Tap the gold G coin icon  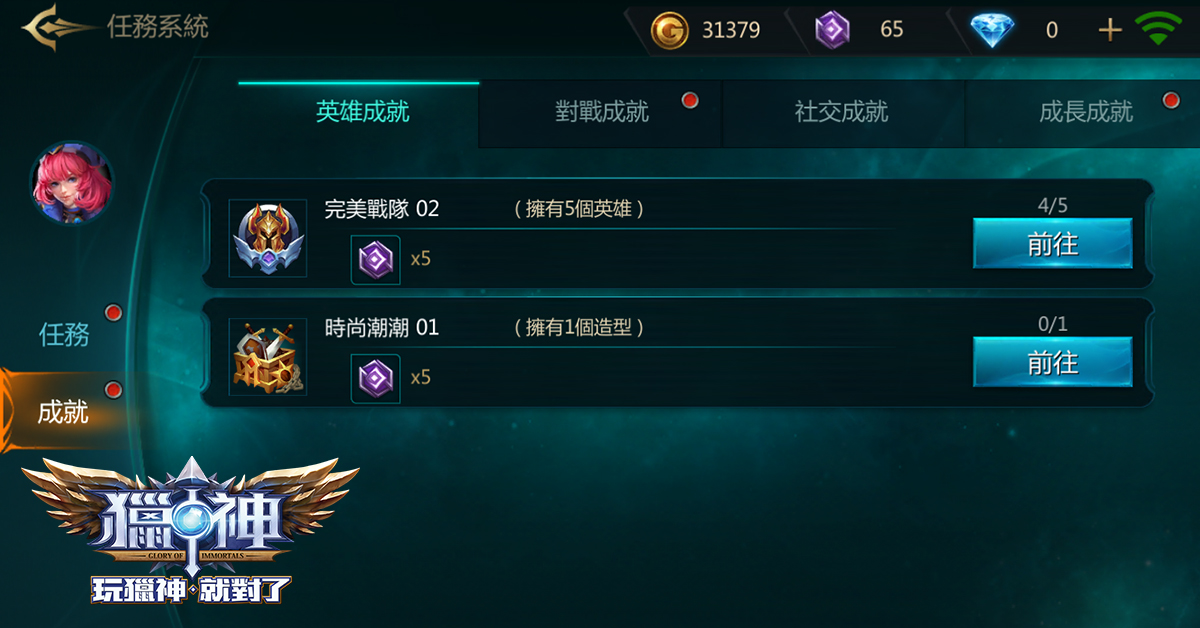669,30
